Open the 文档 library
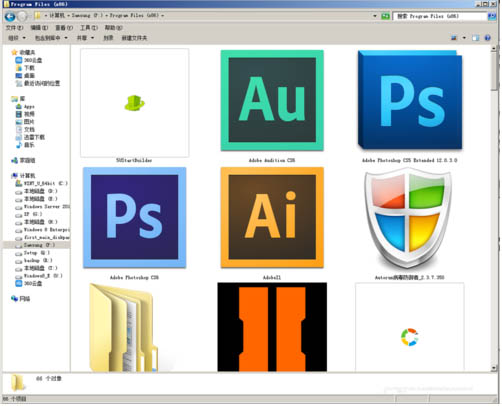This screenshot has width=502, height=406. [25, 129]
